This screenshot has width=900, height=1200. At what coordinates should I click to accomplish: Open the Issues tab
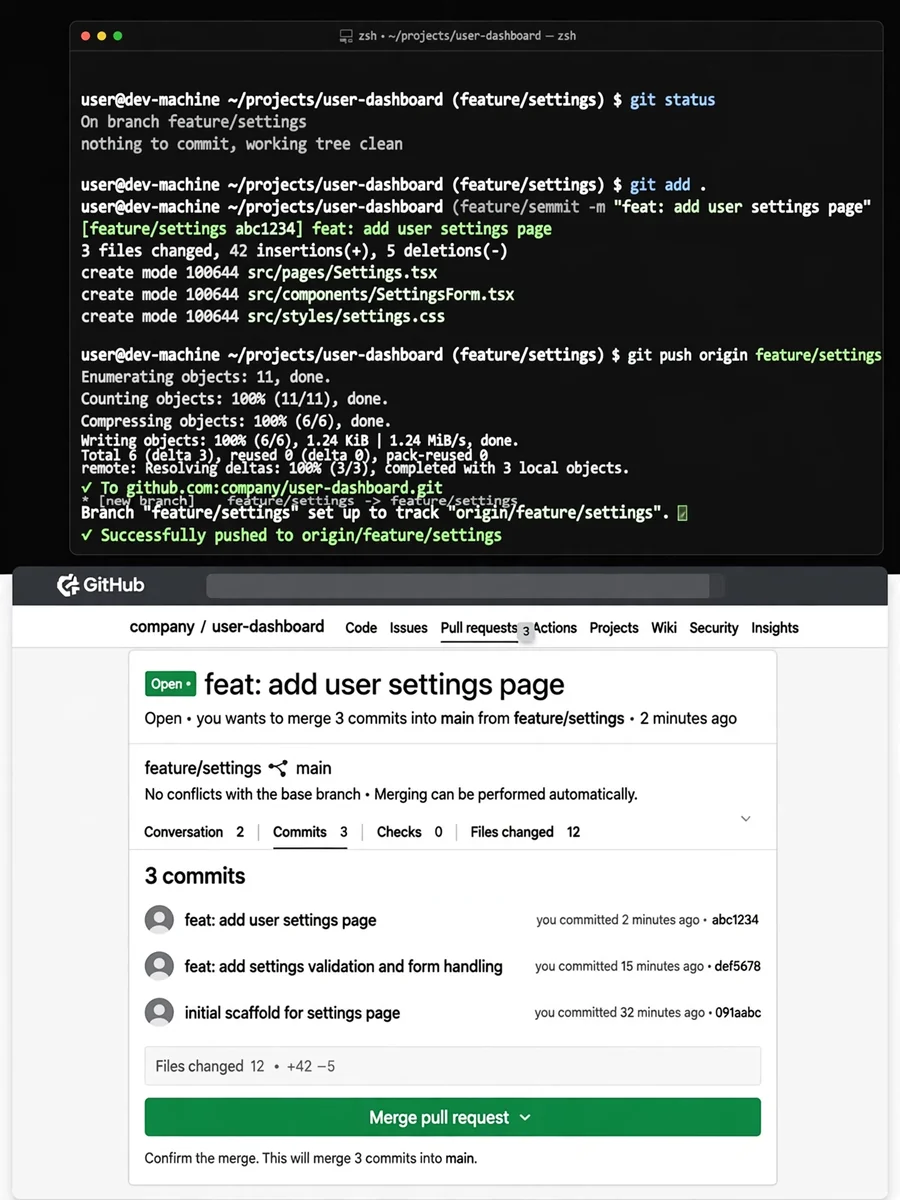(408, 628)
